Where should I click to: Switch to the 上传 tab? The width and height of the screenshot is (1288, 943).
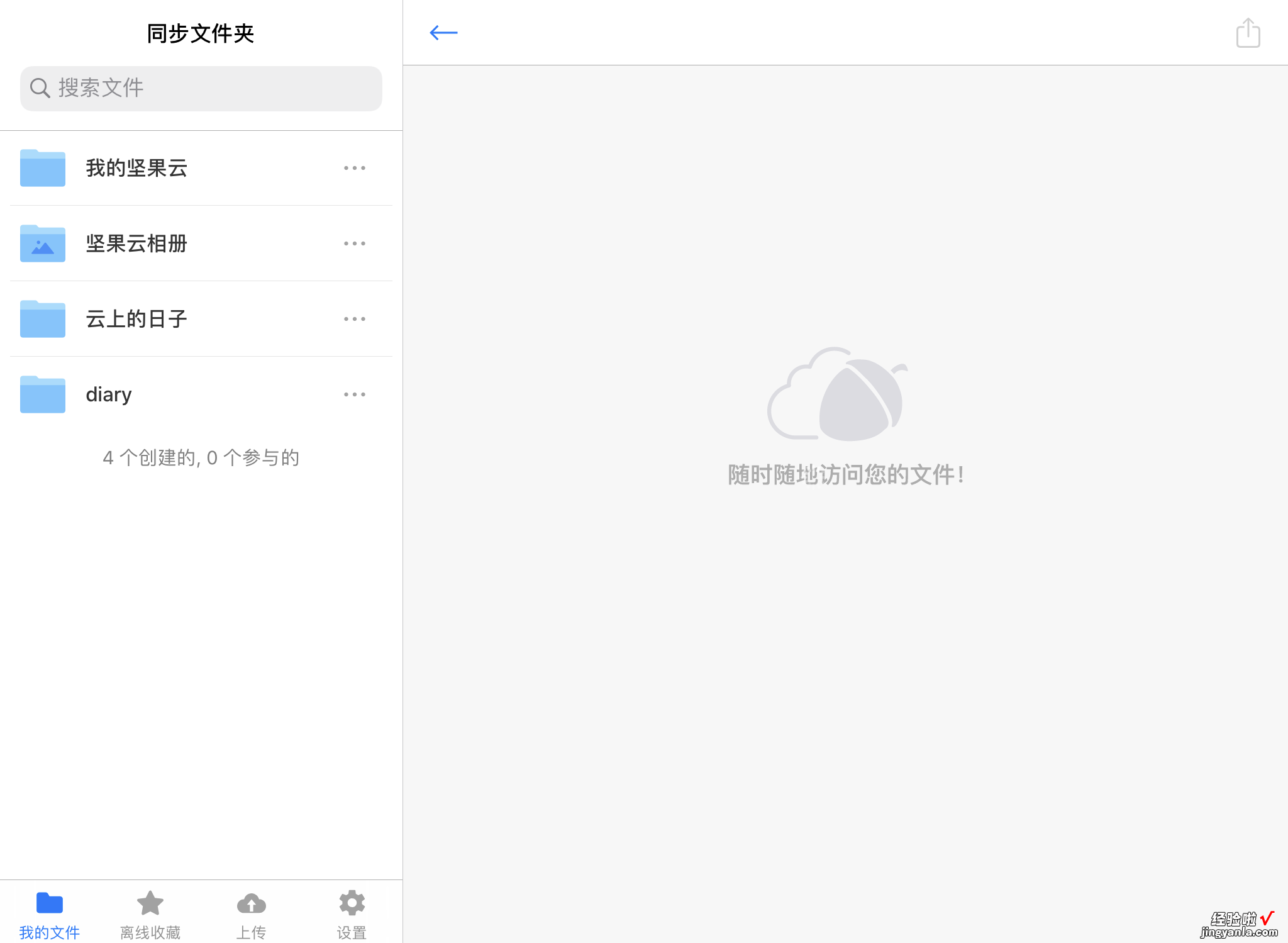(251, 915)
